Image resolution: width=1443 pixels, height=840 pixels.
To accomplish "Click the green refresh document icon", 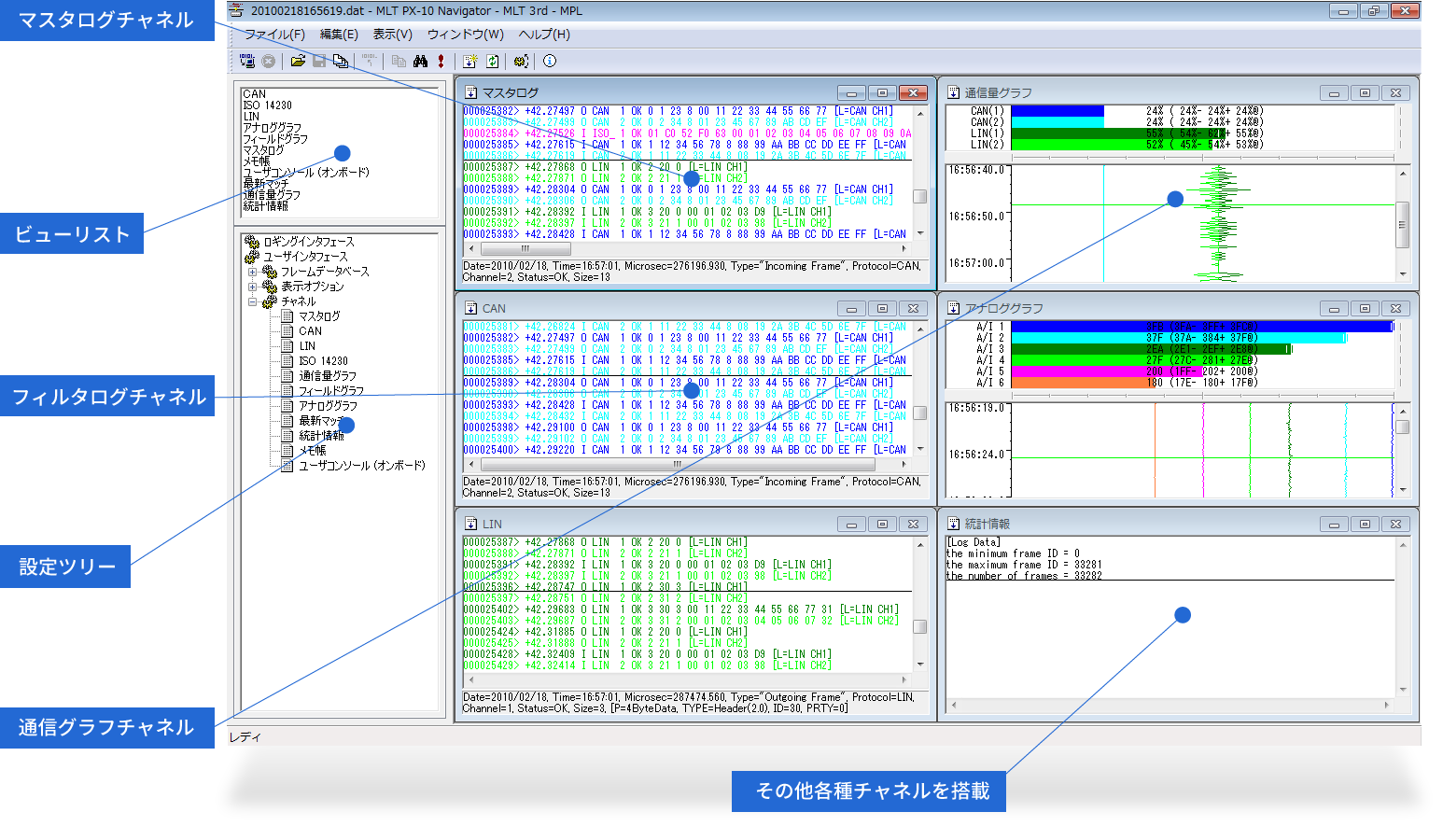I will [492, 61].
